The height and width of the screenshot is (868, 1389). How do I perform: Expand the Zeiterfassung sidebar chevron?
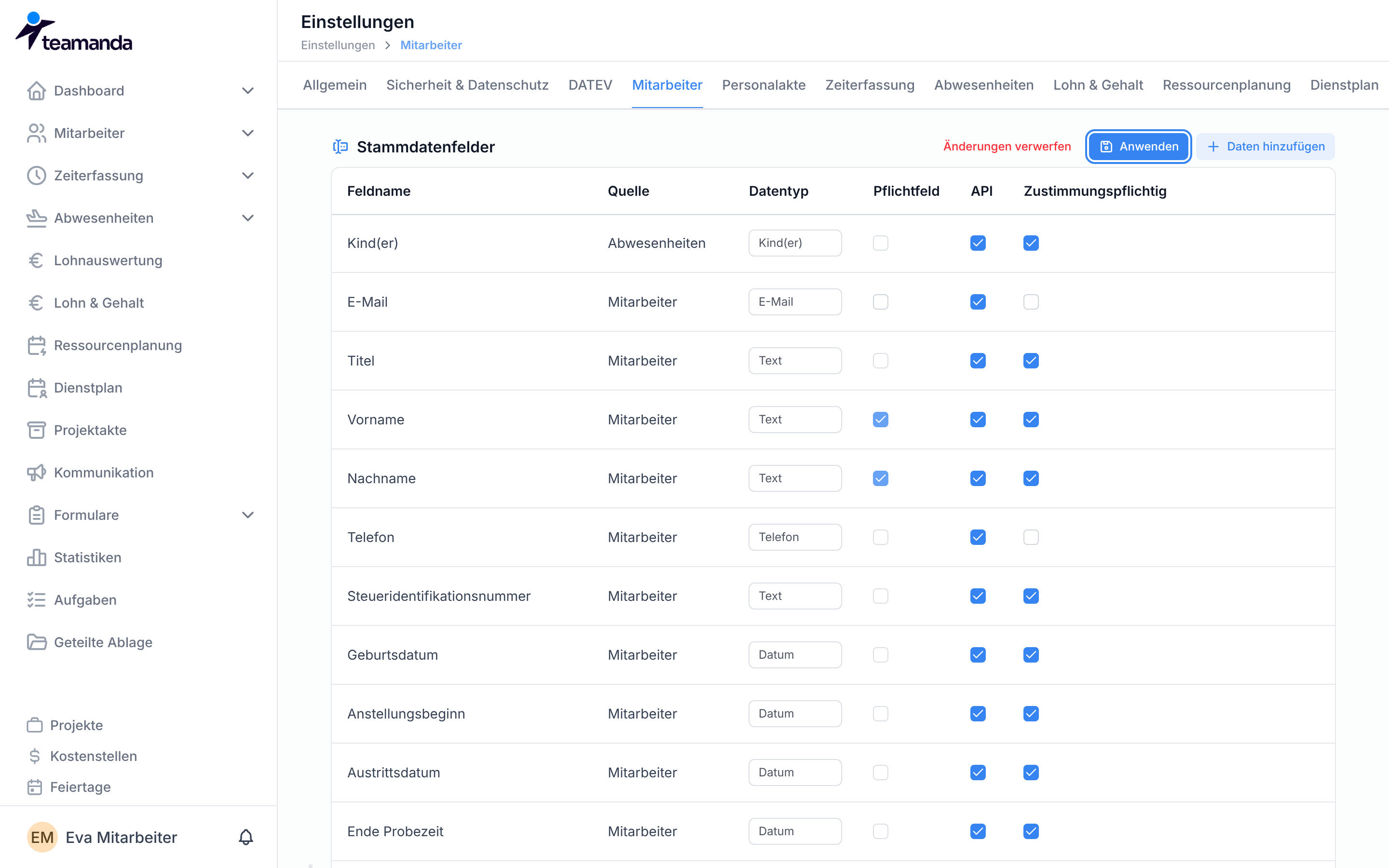[248, 176]
